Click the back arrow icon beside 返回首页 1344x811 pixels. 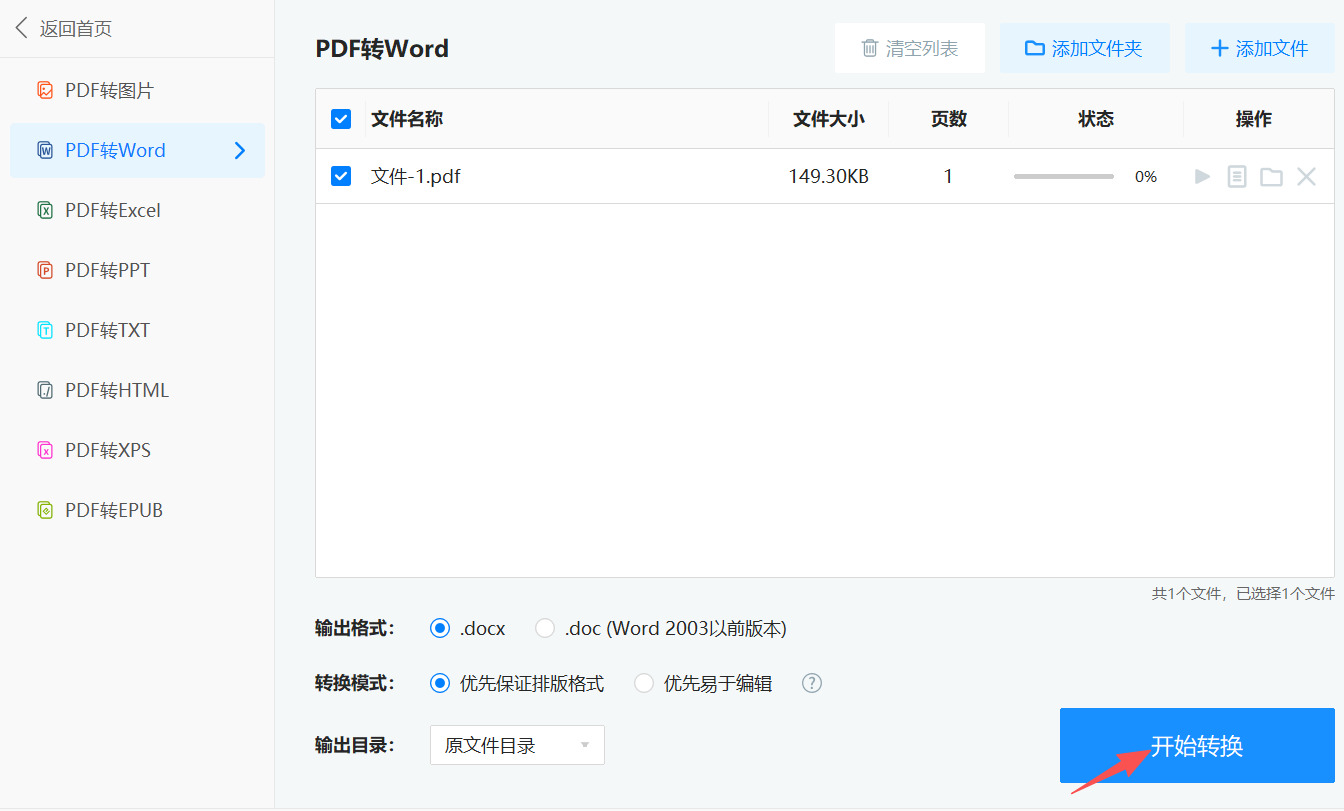coord(22,28)
